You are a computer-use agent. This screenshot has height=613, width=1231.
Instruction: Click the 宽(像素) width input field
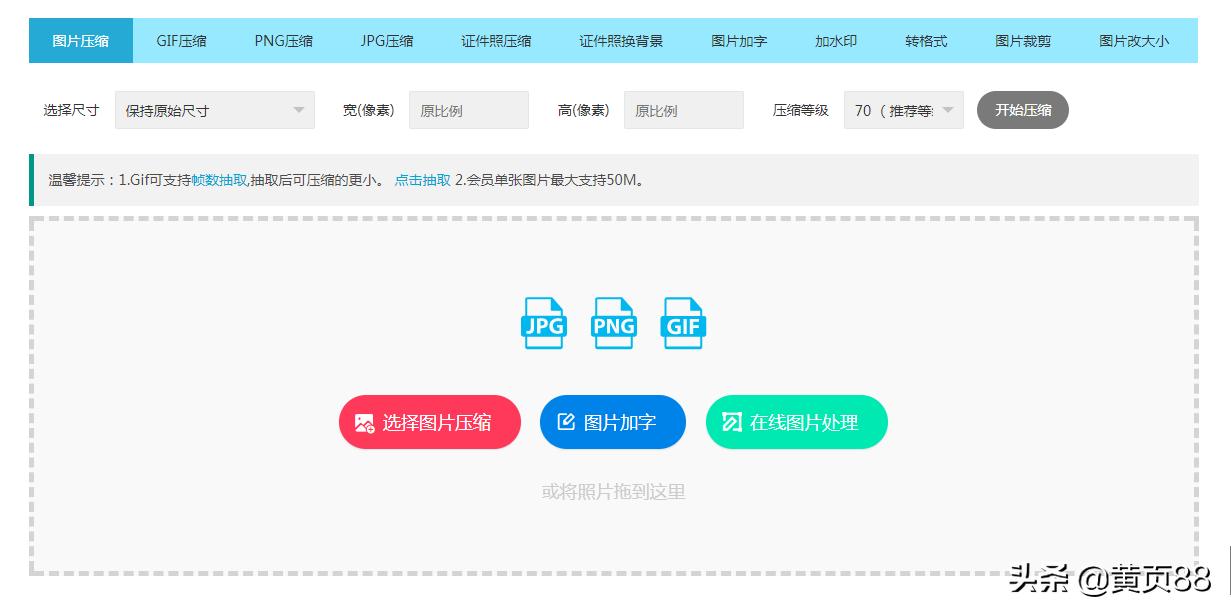pos(468,110)
